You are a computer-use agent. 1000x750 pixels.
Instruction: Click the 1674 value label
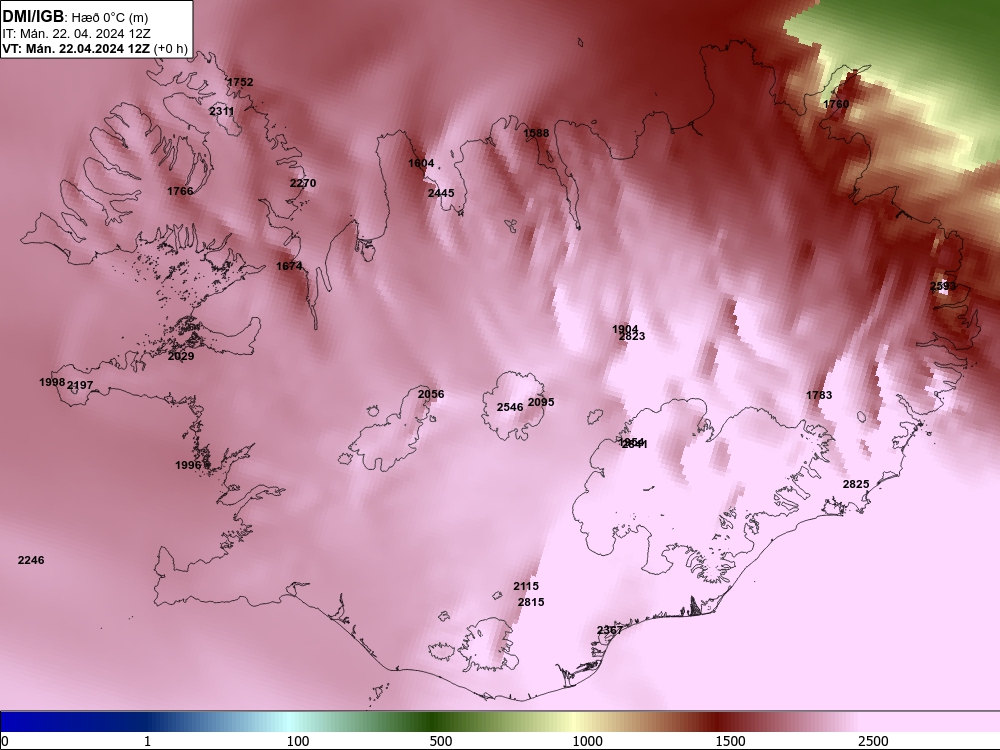tap(289, 266)
